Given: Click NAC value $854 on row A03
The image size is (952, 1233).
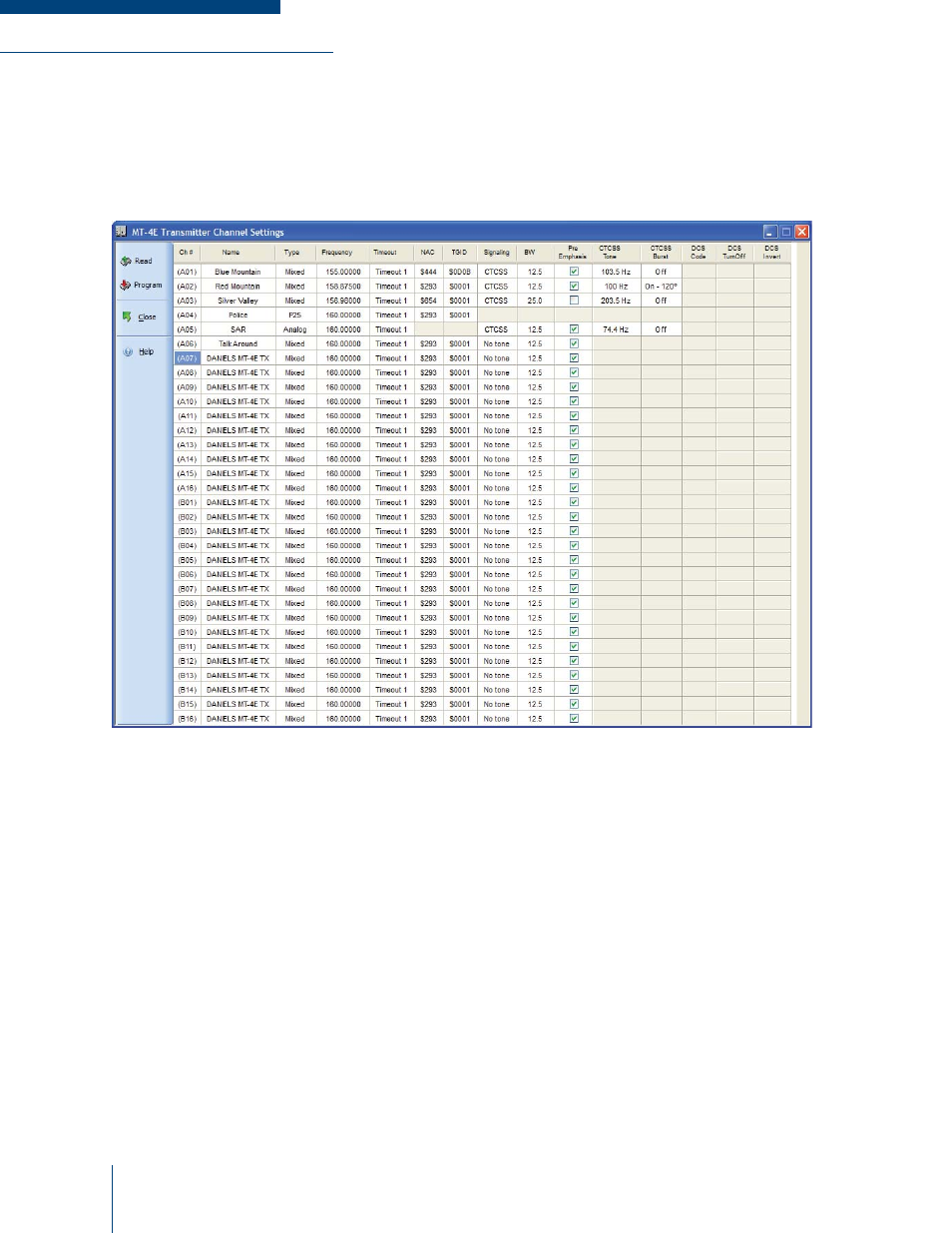Looking at the screenshot, I should (428, 301).
